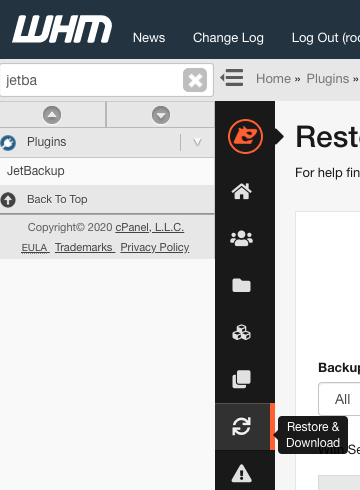Open the Change Log link
Screen dimensions: 360x490
228,38
